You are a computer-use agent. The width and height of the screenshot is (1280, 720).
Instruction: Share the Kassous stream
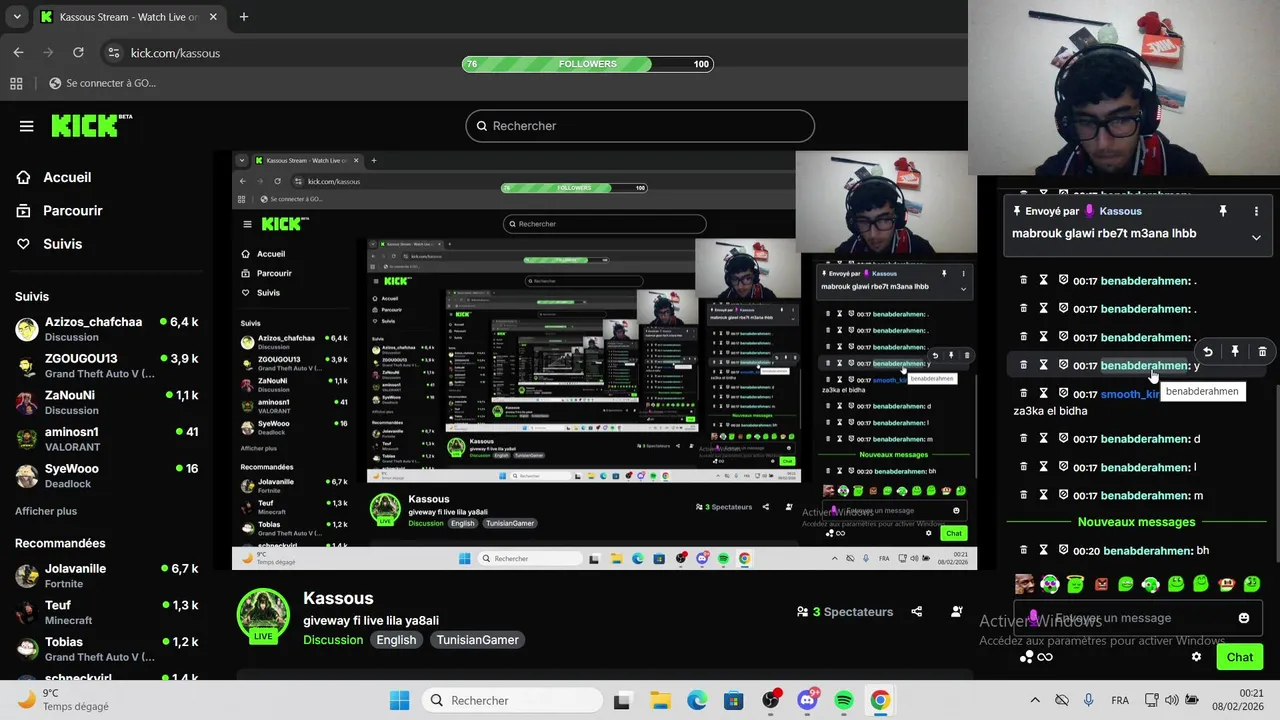[x=917, y=611]
